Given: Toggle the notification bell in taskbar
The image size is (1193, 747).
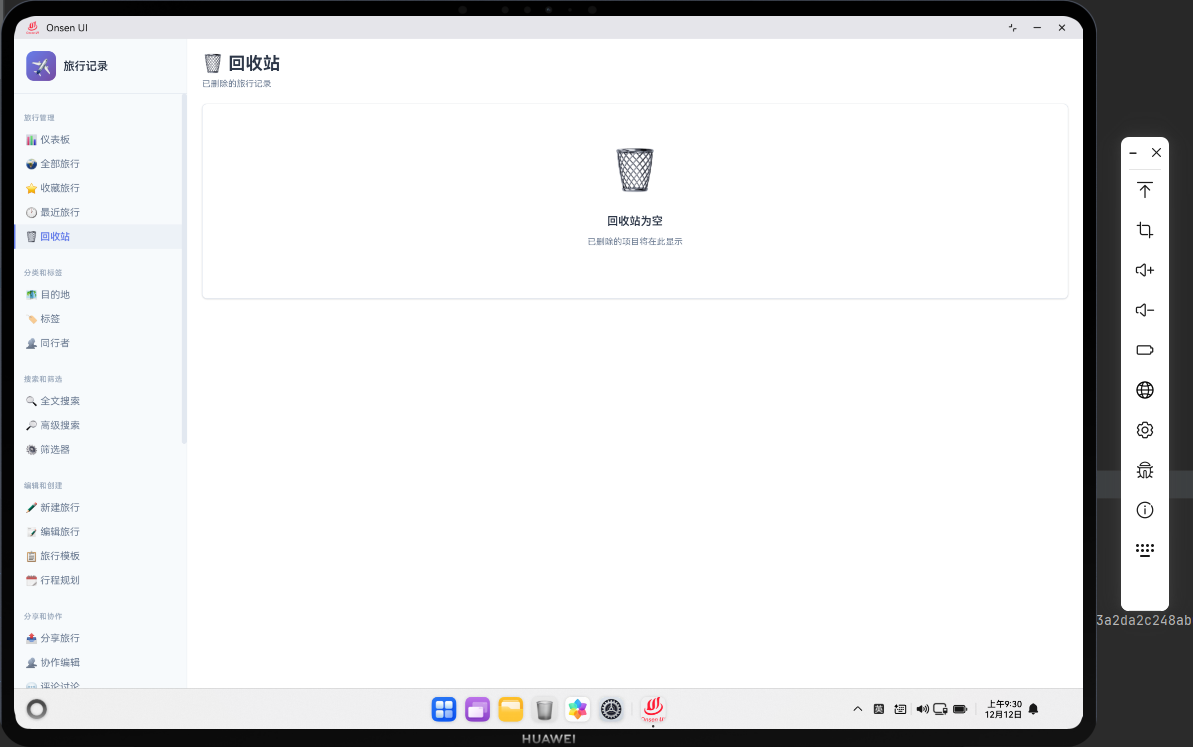Looking at the screenshot, I should 1033,708.
